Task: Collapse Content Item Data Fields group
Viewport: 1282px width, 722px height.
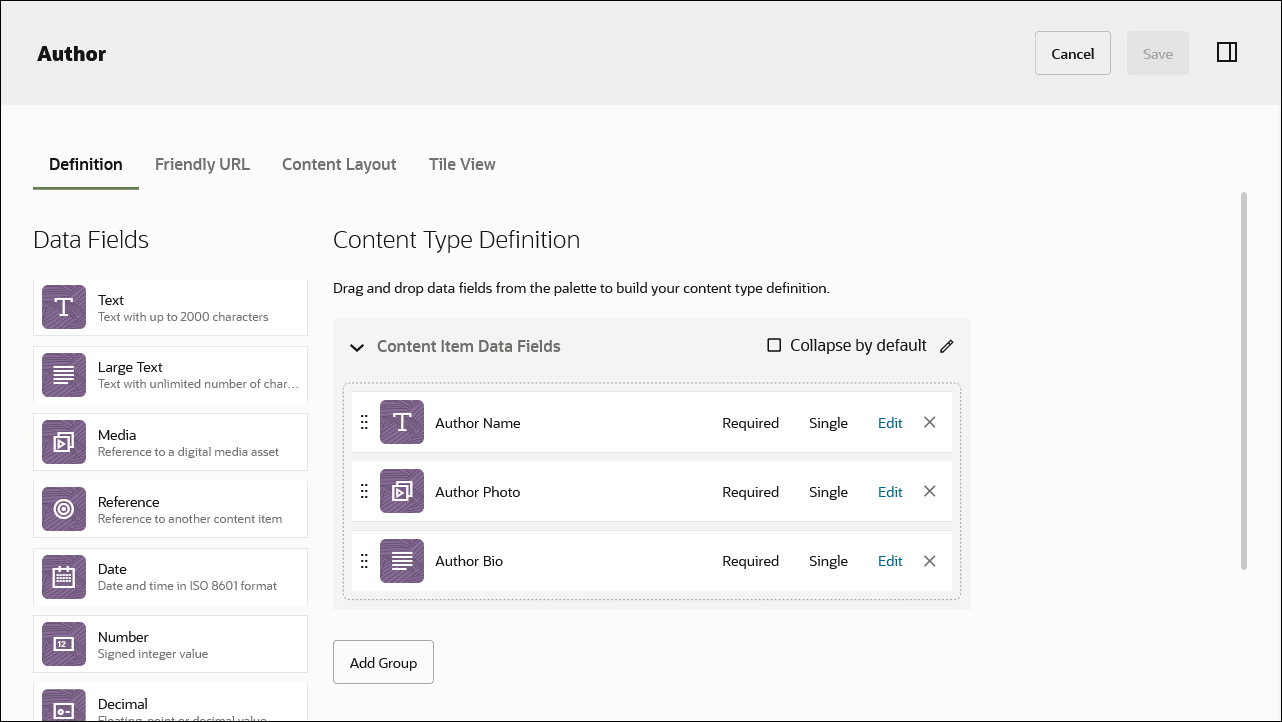Action: 357,347
